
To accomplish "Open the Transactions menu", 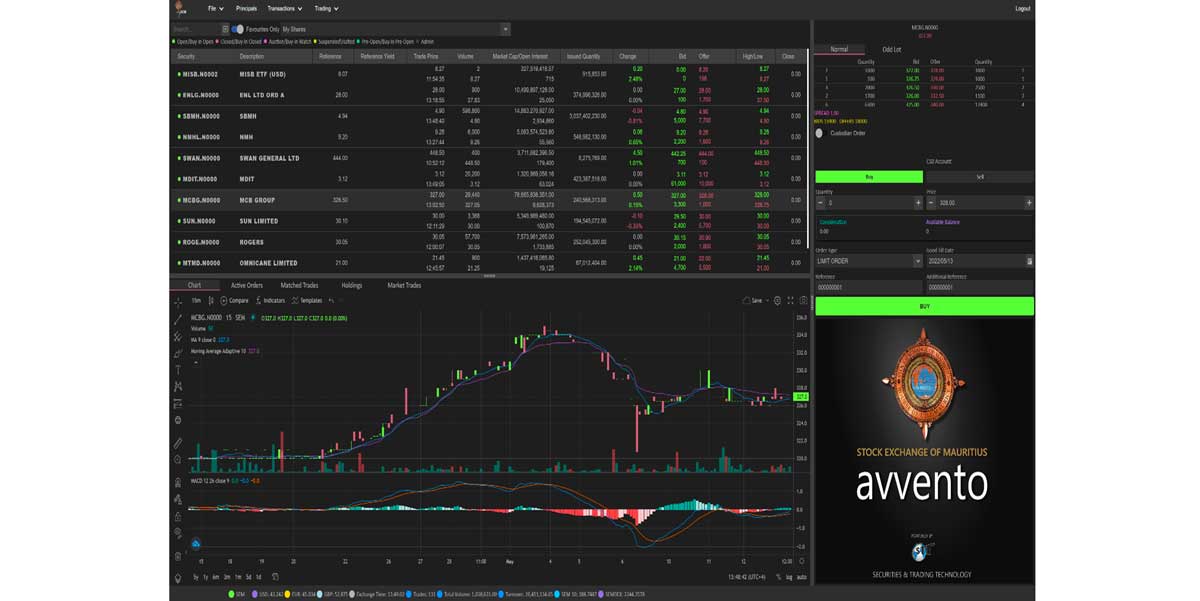I will tap(285, 8).
